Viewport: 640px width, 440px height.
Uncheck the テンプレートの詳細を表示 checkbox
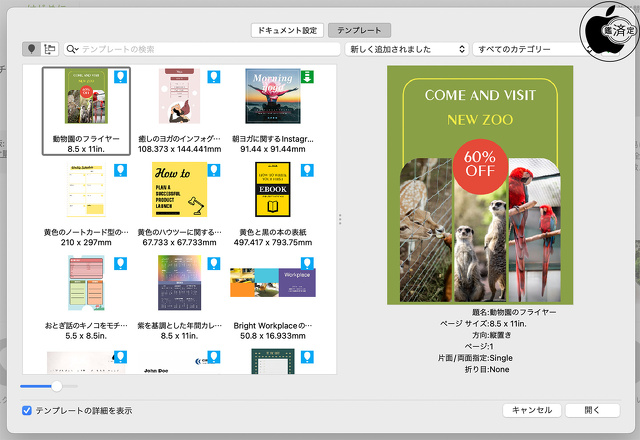[27, 410]
